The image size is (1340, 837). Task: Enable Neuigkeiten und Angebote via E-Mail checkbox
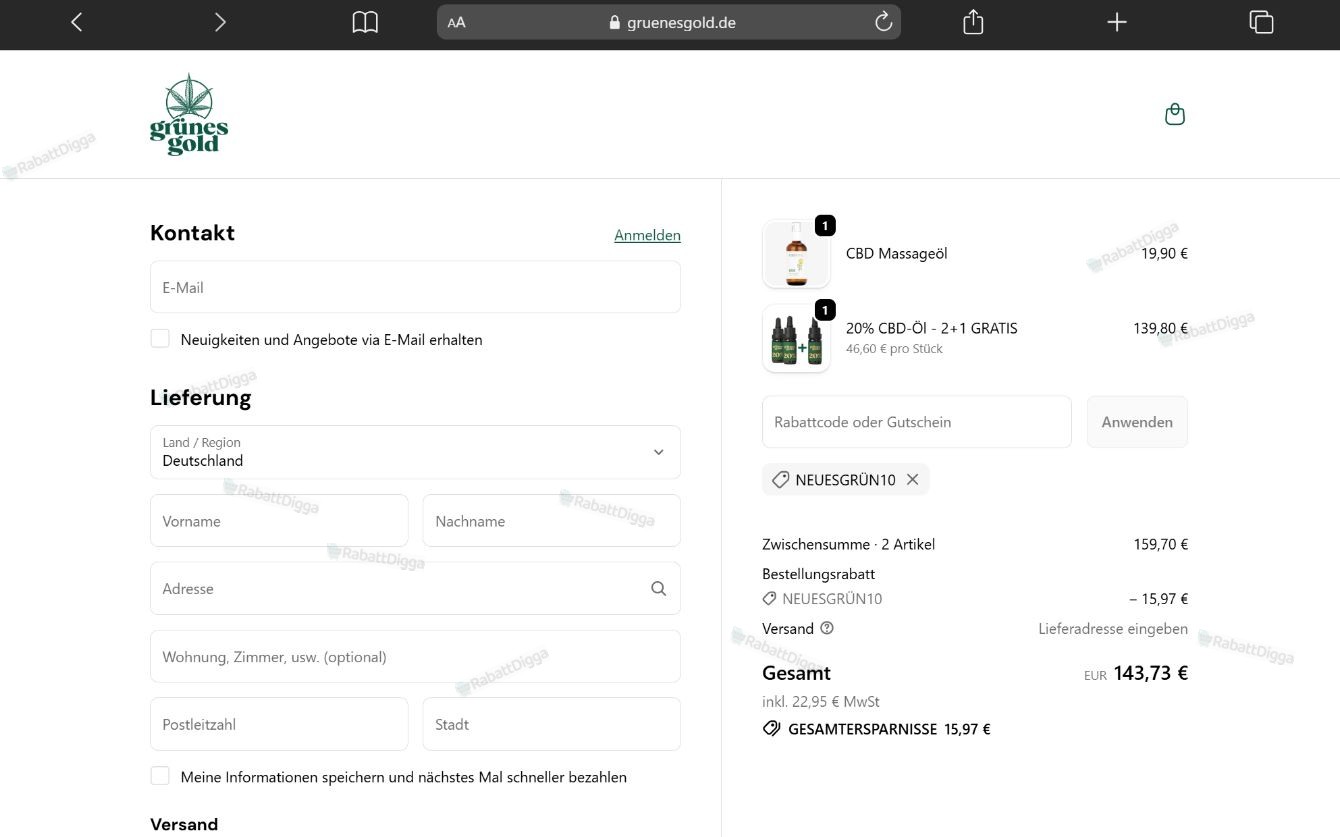[160, 339]
